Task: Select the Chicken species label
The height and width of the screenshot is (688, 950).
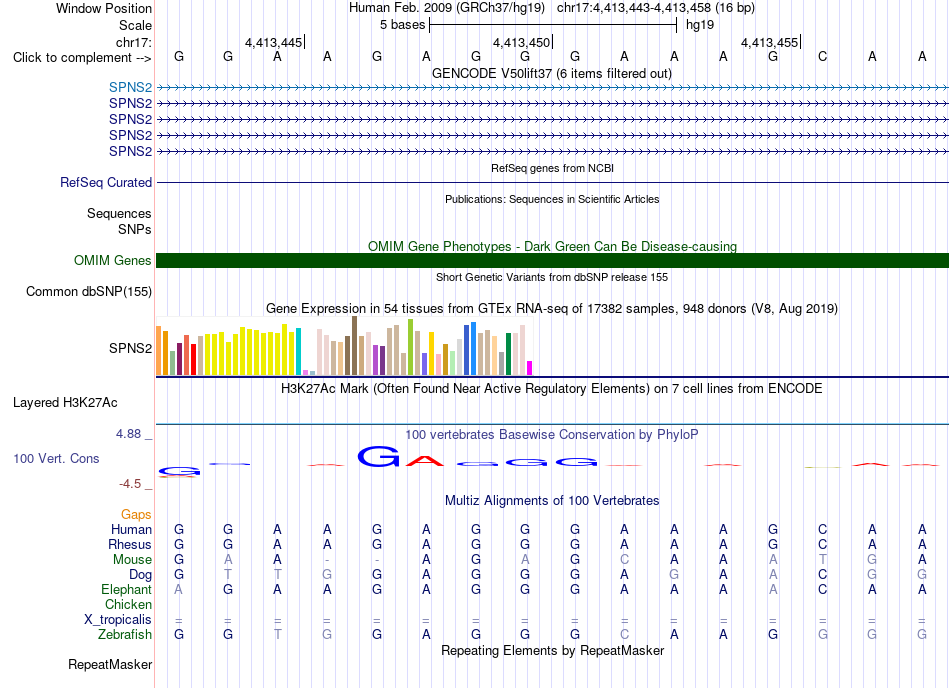Action: click(x=128, y=604)
